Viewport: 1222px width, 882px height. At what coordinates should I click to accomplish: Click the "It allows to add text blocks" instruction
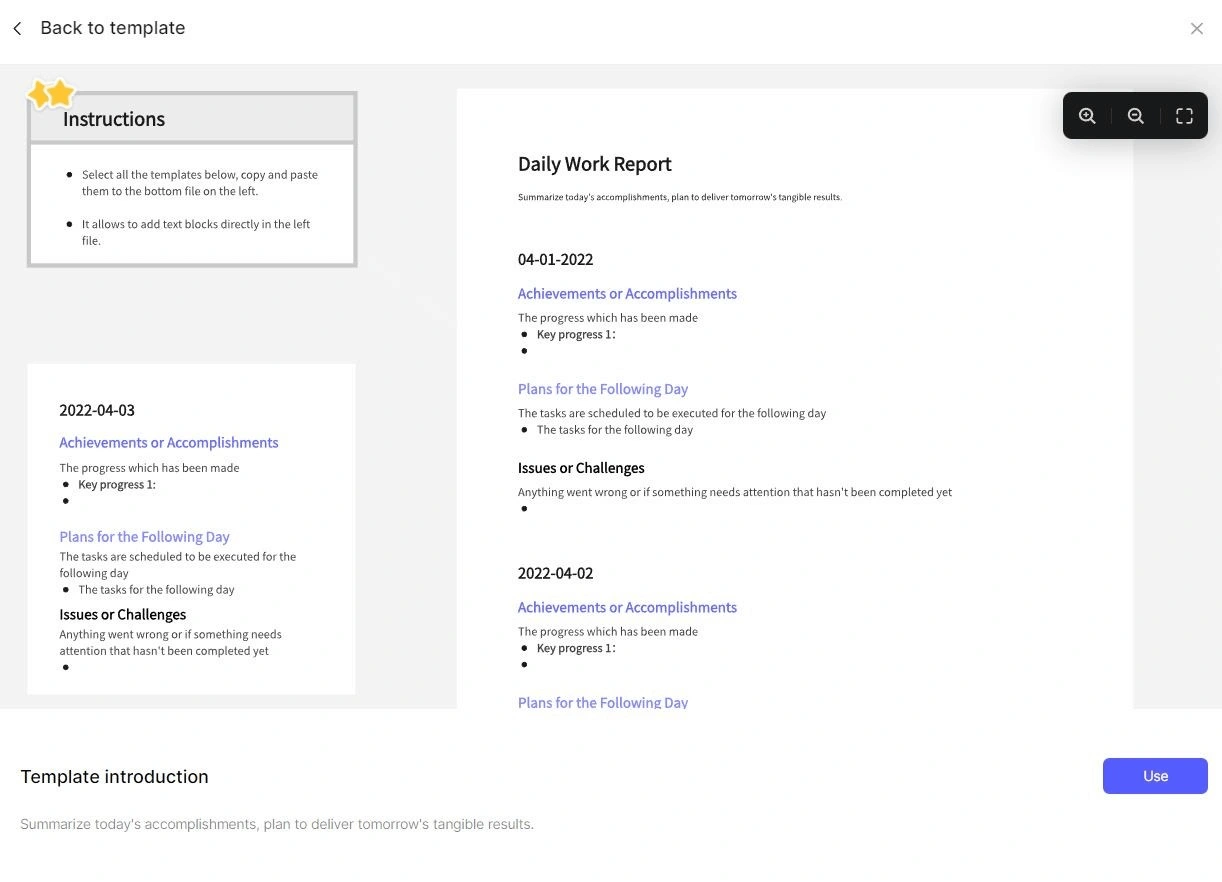tap(196, 232)
